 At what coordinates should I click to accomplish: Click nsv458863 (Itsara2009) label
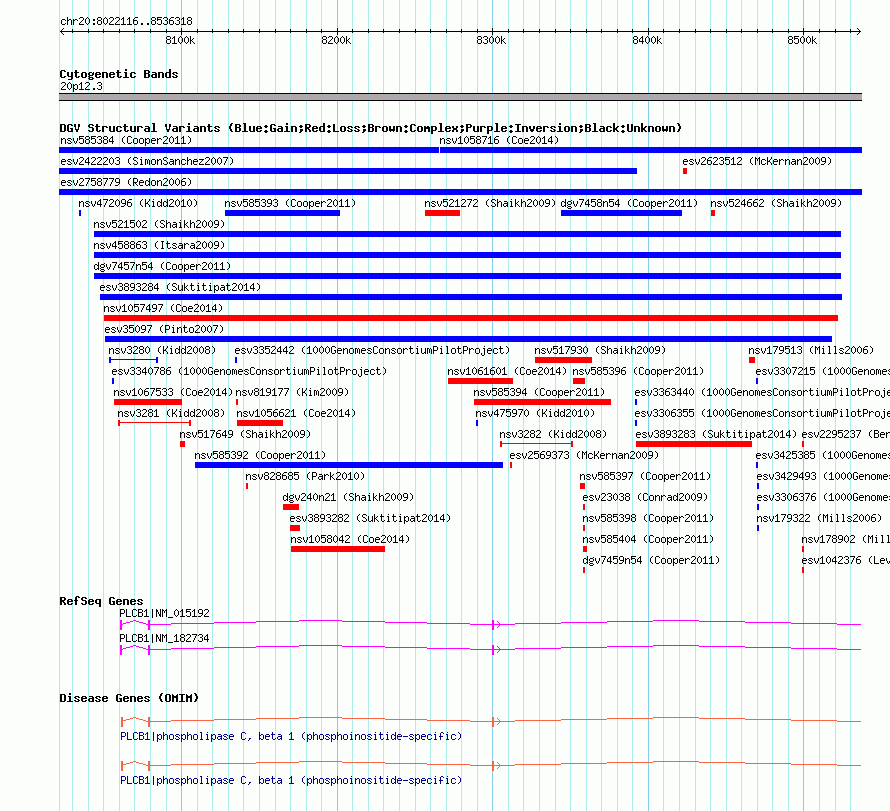159,245
